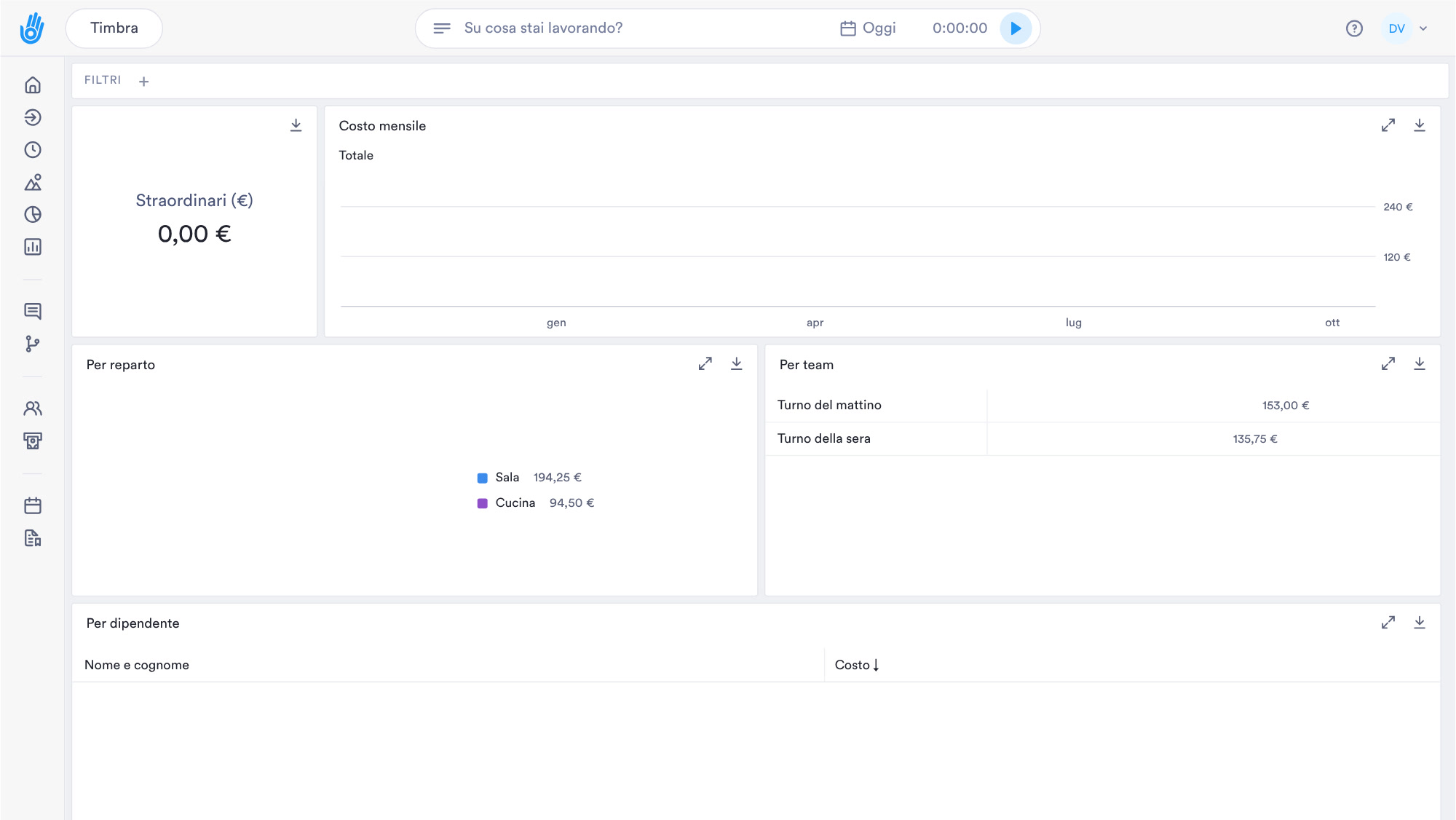Click the 153,00 € value

1286,406
